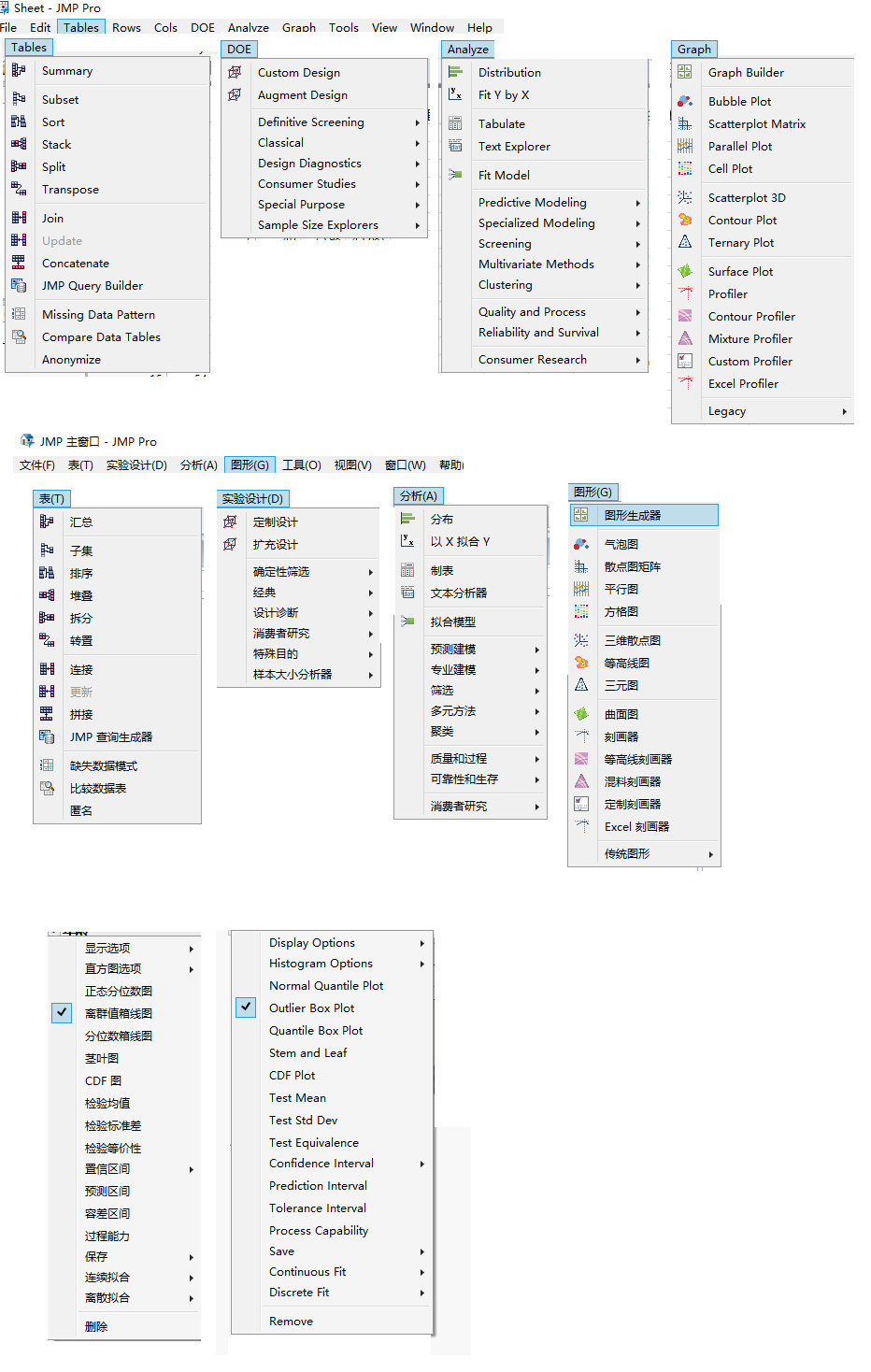Screen dimensions: 871x1372
Task: Click the Join icon in Tables menu
Action: click(x=19, y=218)
